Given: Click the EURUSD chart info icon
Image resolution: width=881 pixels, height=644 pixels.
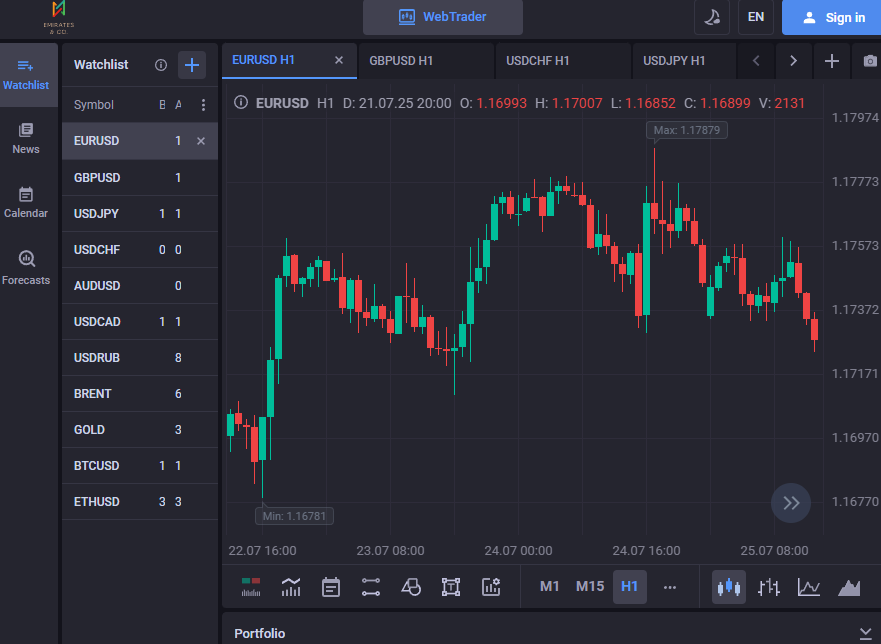Looking at the screenshot, I should (x=240, y=103).
